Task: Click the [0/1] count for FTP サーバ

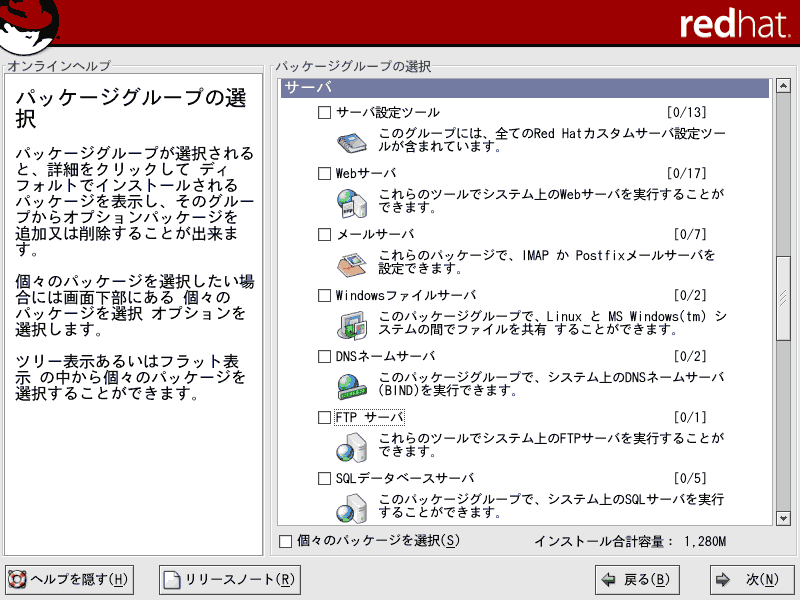Action: (690, 417)
